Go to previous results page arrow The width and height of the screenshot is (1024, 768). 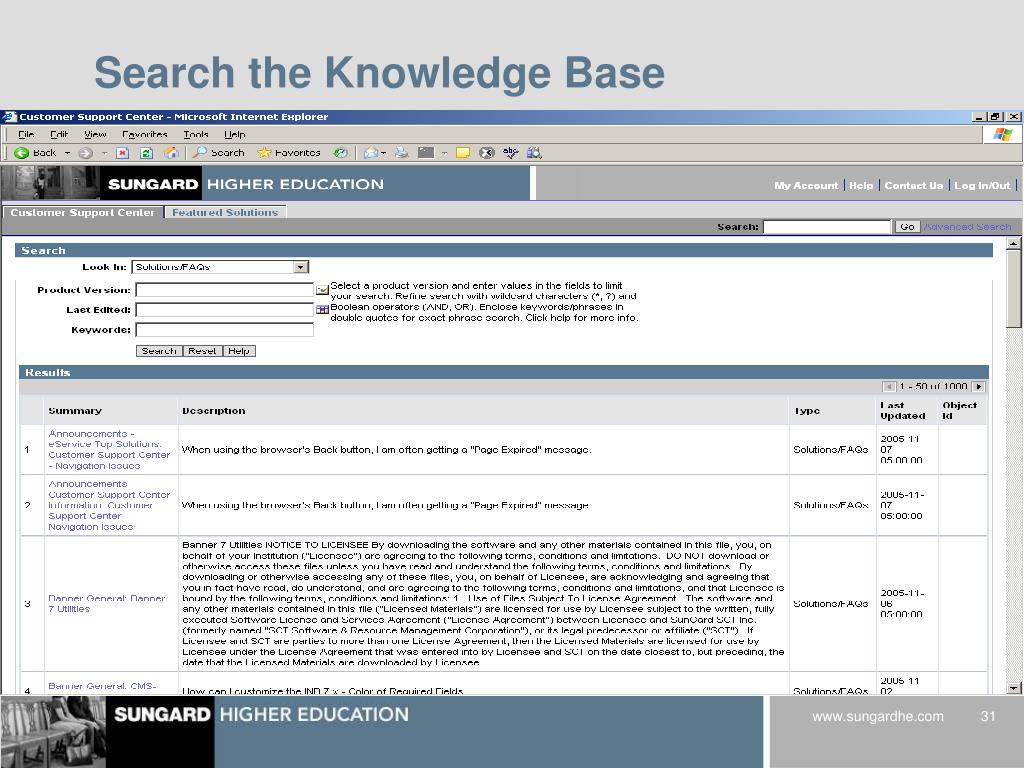pos(889,387)
